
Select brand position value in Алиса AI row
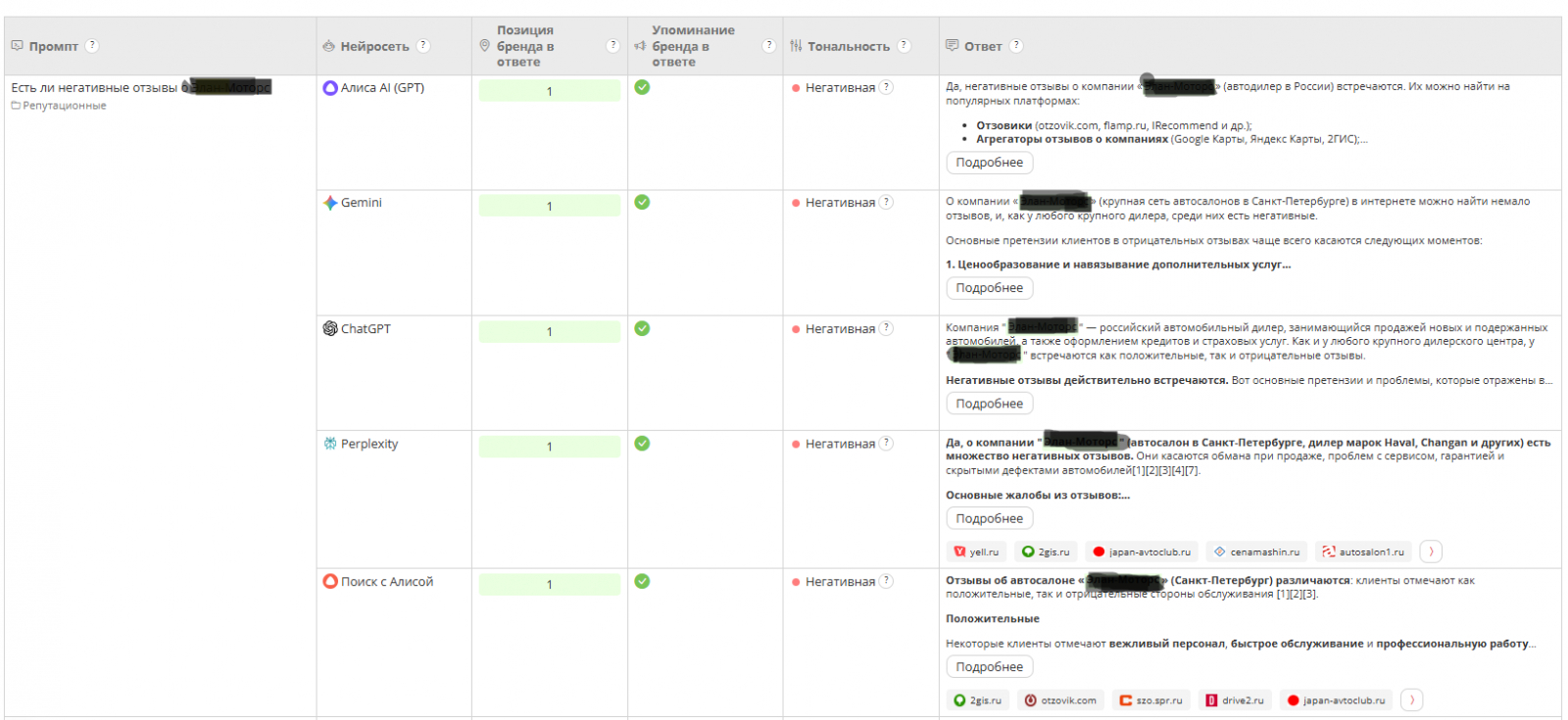(x=549, y=91)
